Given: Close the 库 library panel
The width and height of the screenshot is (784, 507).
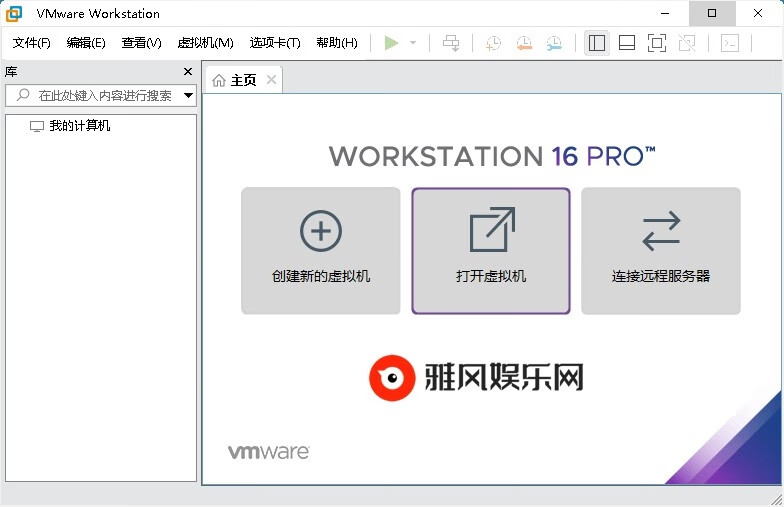Looking at the screenshot, I should click(x=188, y=72).
